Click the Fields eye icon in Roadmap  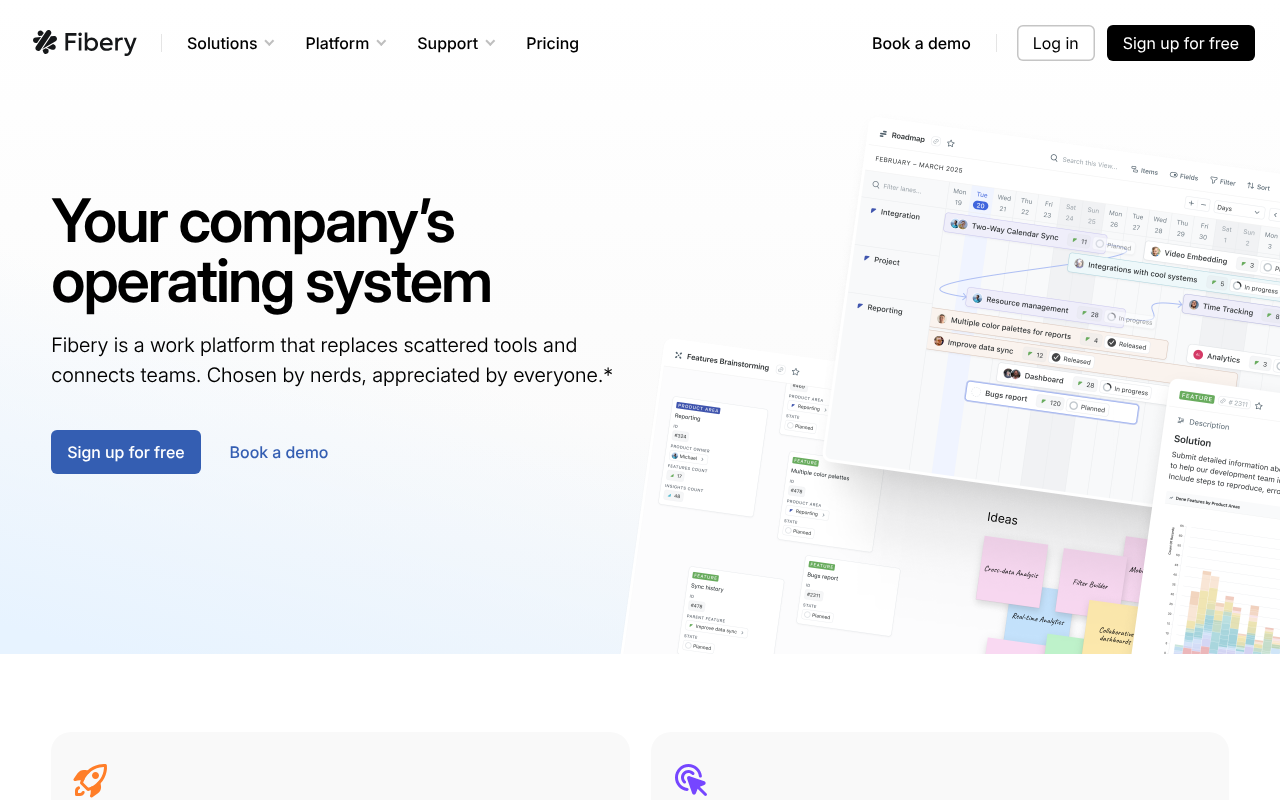1173,175
